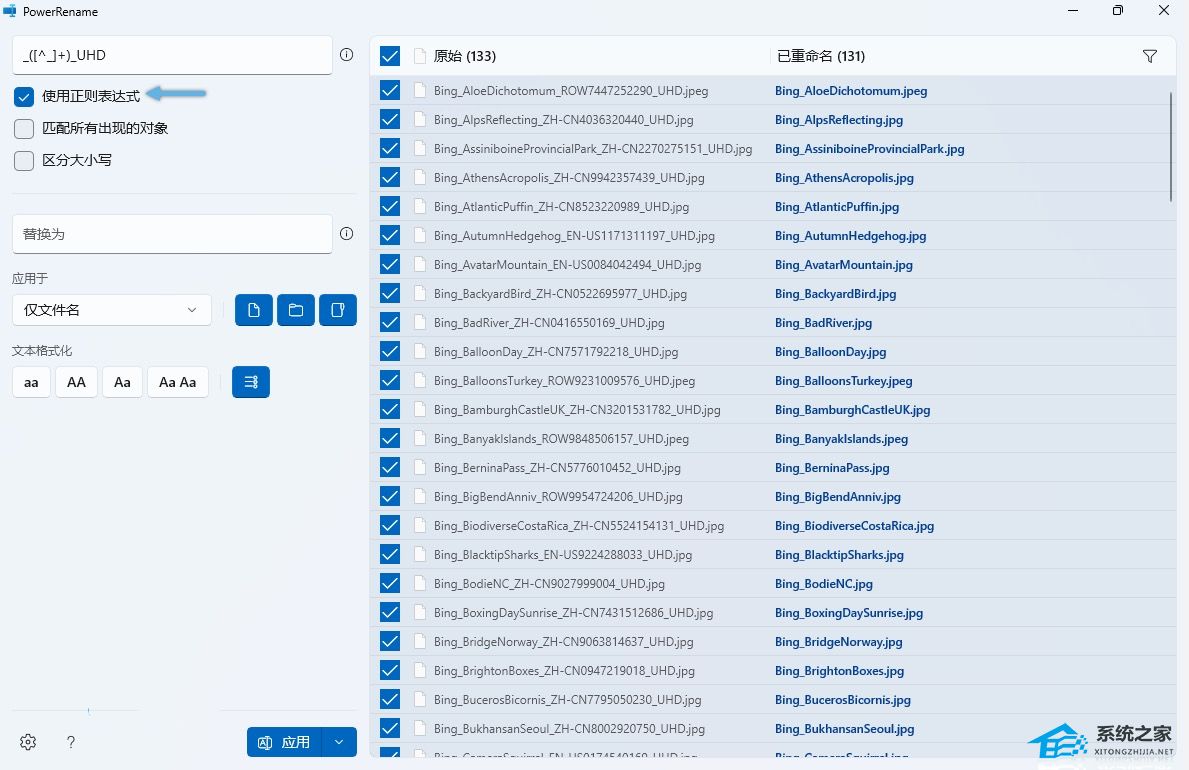Apply title case 'Aa' formatting
Image resolution: width=1189 pixels, height=770 pixels.
[x=122, y=382]
